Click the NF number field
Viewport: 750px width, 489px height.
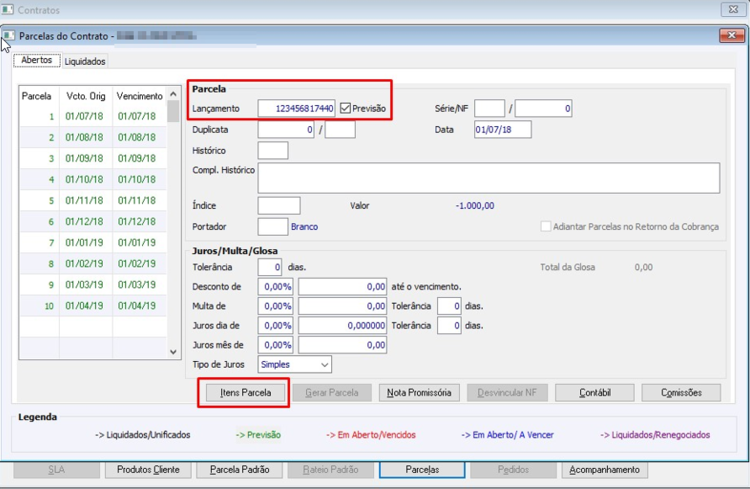pyautogui.click(x=543, y=109)
